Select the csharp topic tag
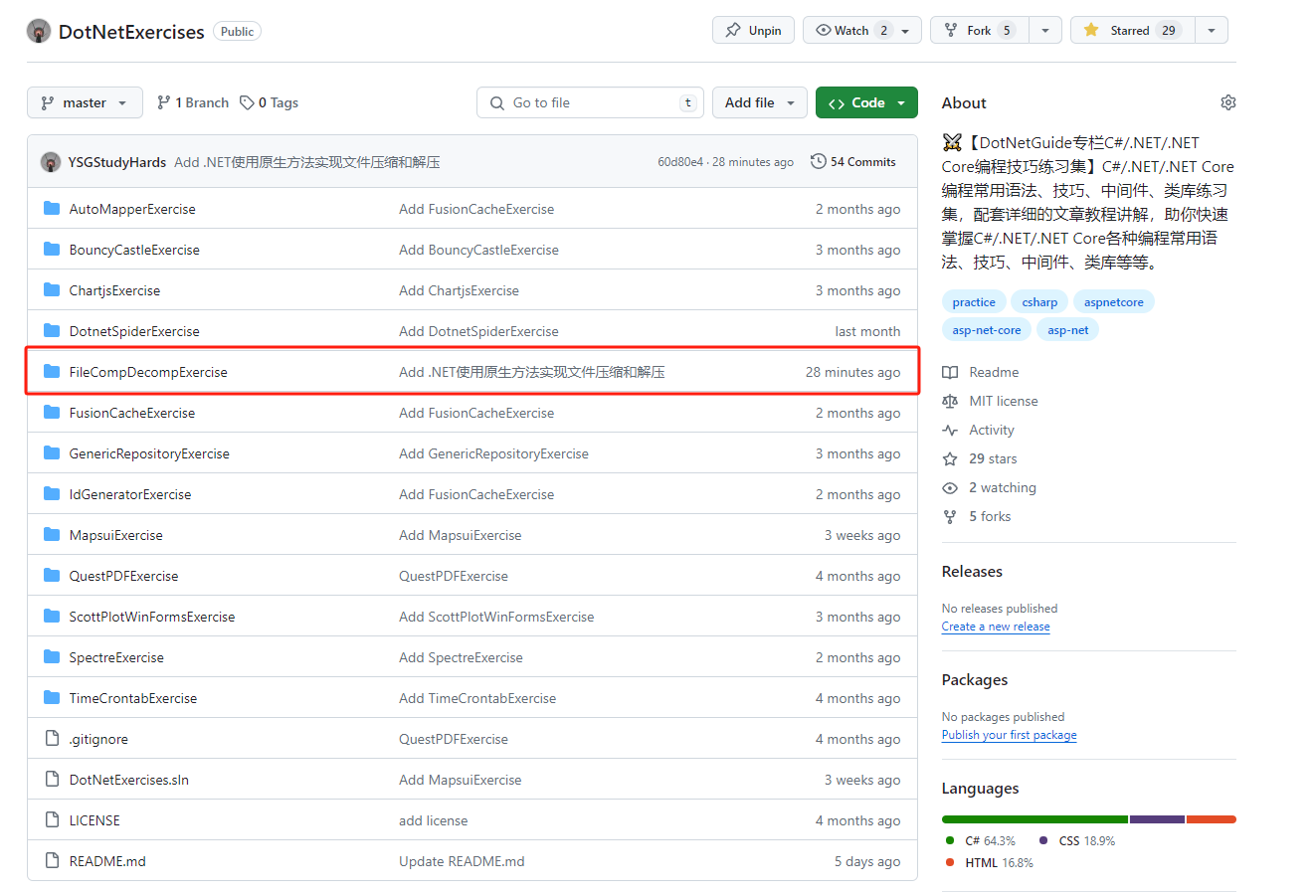 pyautogui.click(x=1039, y=302)
